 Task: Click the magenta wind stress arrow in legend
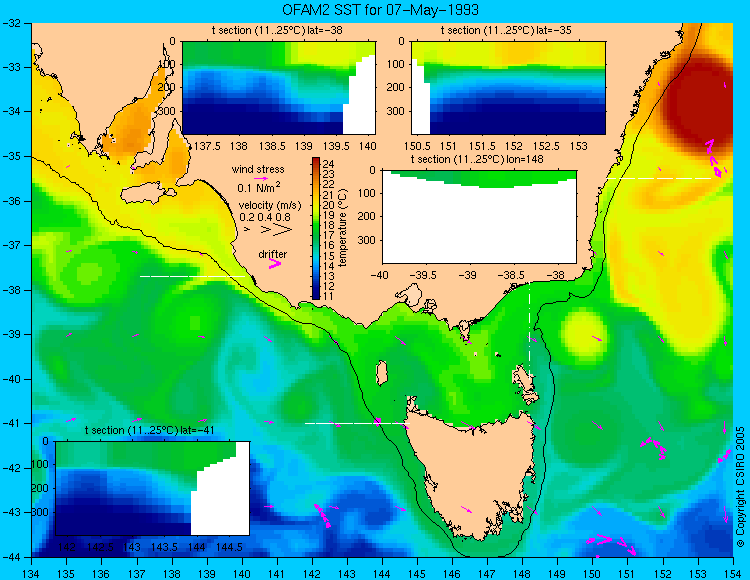261,178
